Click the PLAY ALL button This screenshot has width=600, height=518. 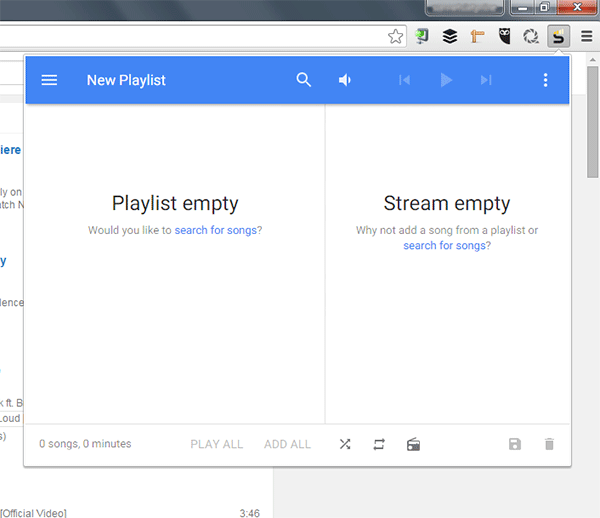click(217, 444)
